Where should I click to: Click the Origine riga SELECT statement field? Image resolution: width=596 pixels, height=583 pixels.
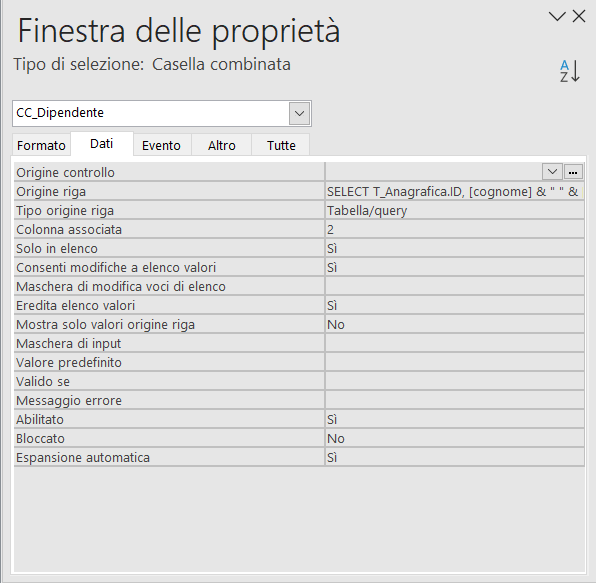tap(455, 192)
